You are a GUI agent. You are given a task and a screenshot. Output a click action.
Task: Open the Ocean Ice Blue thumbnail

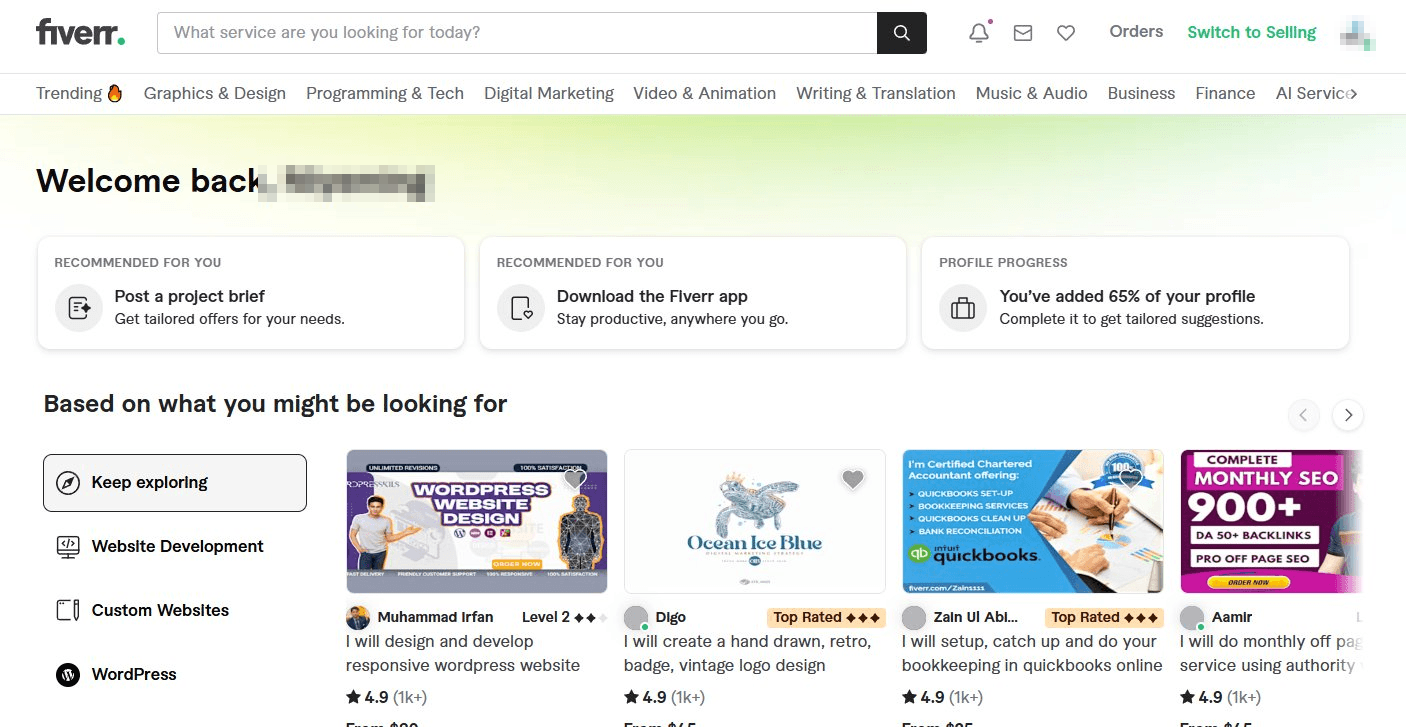[755, 522]
